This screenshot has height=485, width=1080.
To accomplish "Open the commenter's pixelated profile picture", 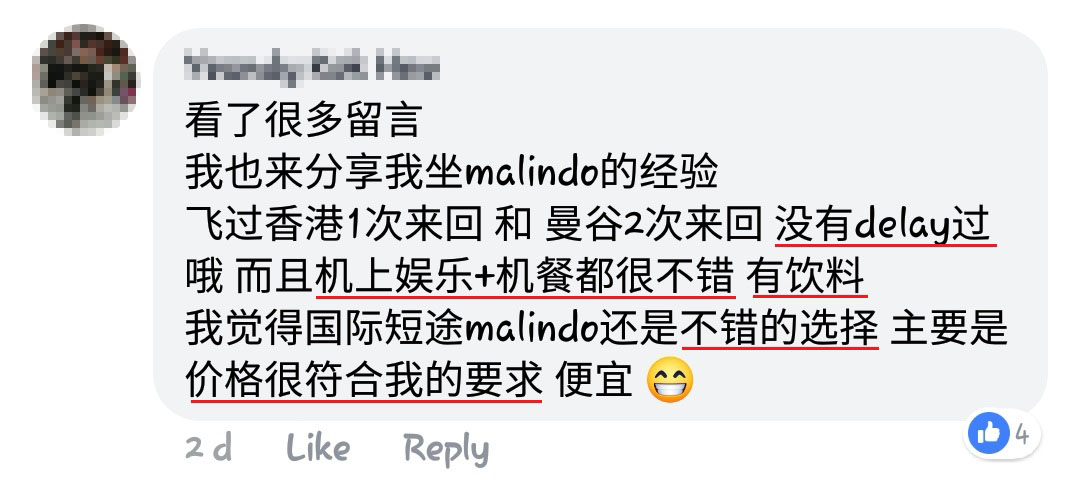I will pos(84,78).
